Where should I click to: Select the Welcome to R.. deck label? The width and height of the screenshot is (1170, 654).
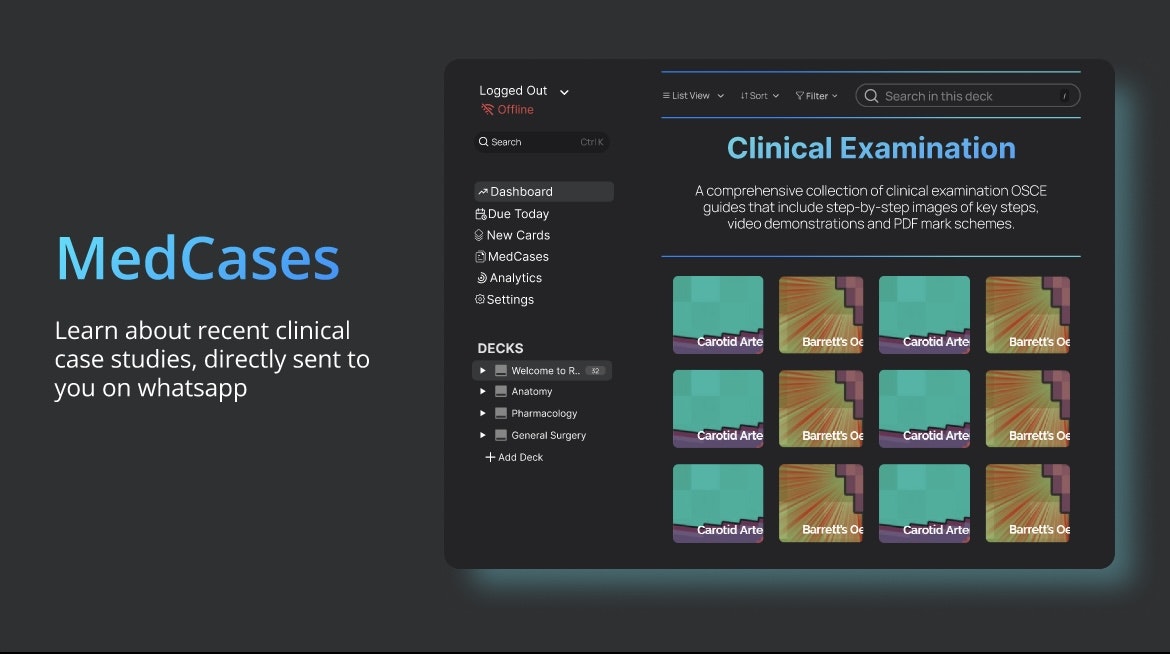545,371
